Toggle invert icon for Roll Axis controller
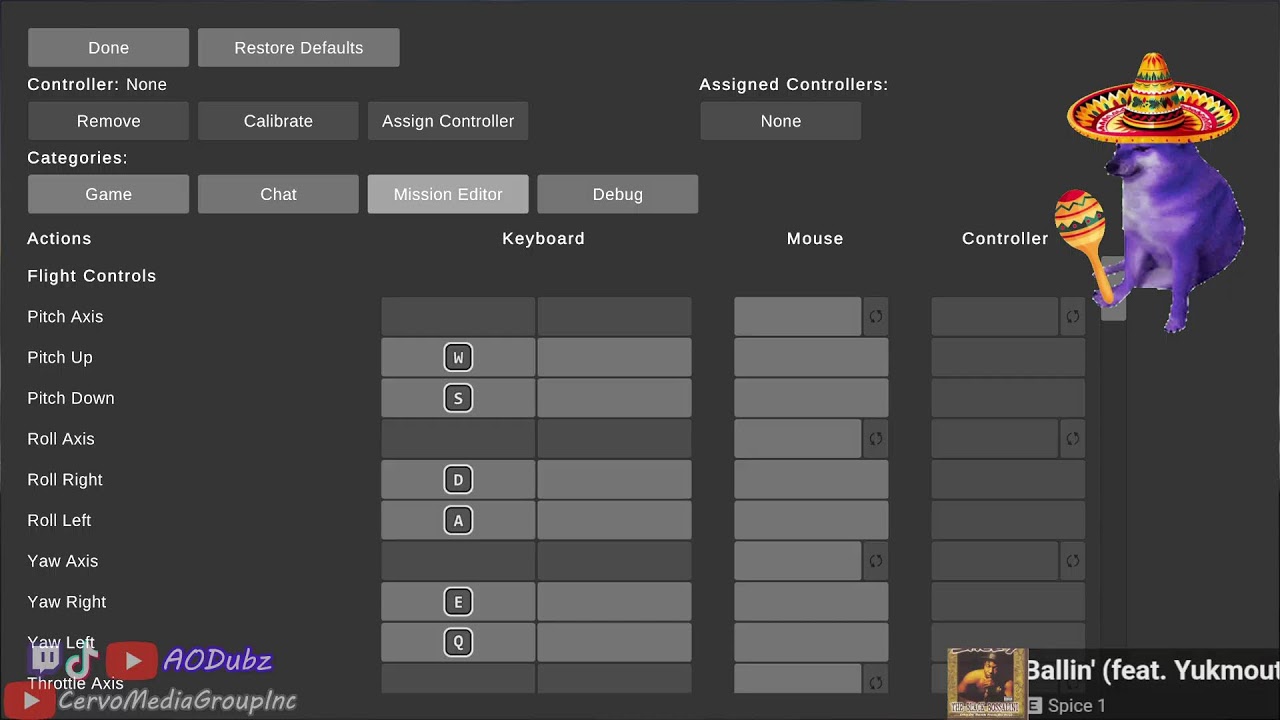1280x720 pixels. (x=1072, y=439)
